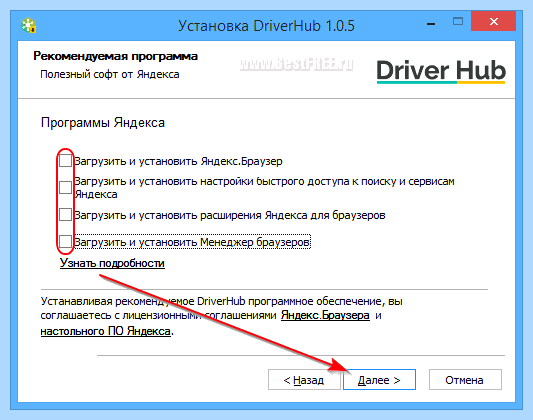
Task: Open the настольного ПО Яндекса link
Action: point(105,331)
